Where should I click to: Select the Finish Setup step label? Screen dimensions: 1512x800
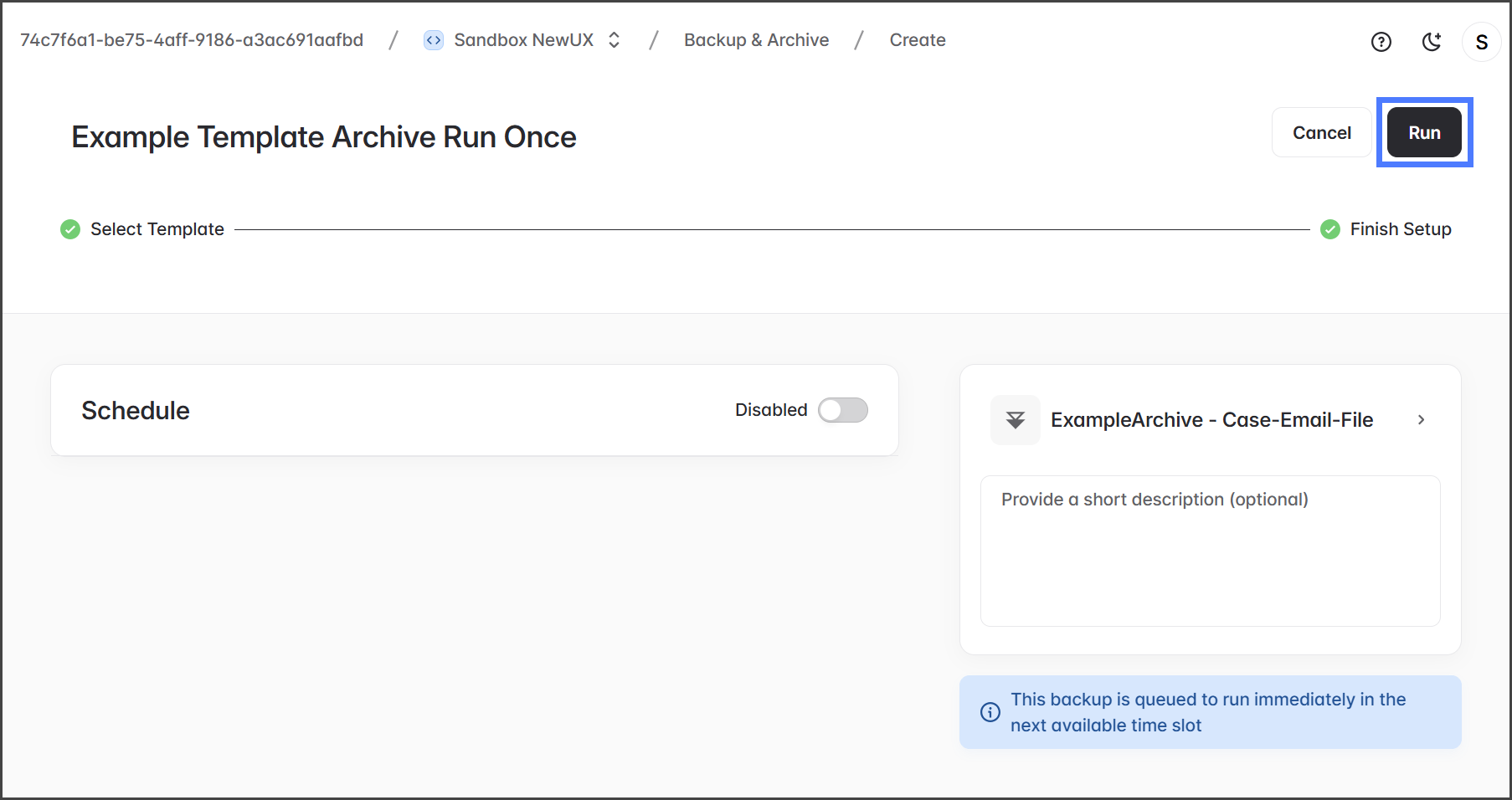[1400, 229]
